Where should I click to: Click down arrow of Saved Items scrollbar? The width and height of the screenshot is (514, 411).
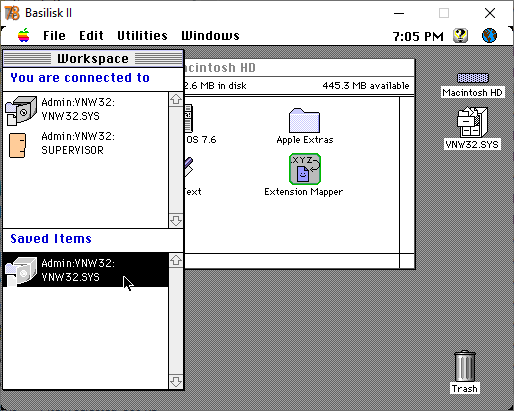176,382
